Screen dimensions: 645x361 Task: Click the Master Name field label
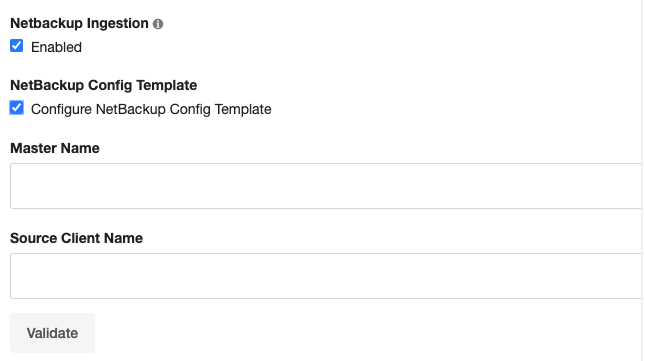55,148
